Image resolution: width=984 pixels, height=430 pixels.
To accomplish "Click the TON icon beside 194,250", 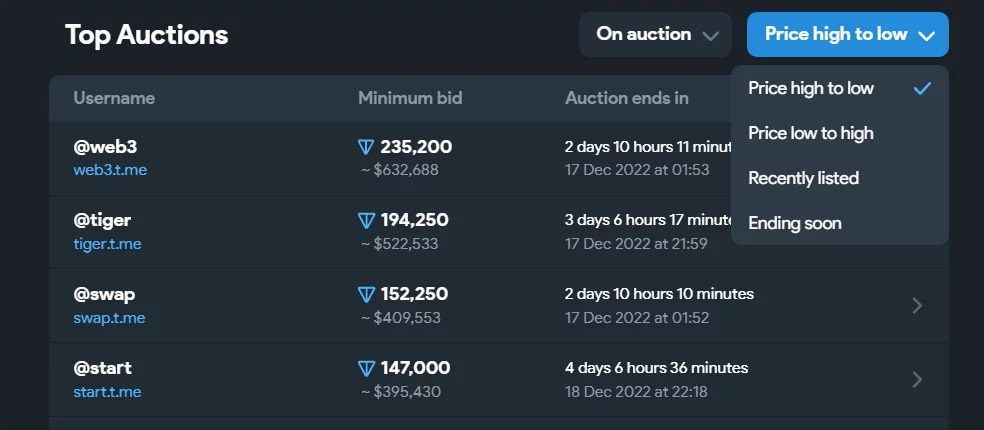I will click(366, 220).
